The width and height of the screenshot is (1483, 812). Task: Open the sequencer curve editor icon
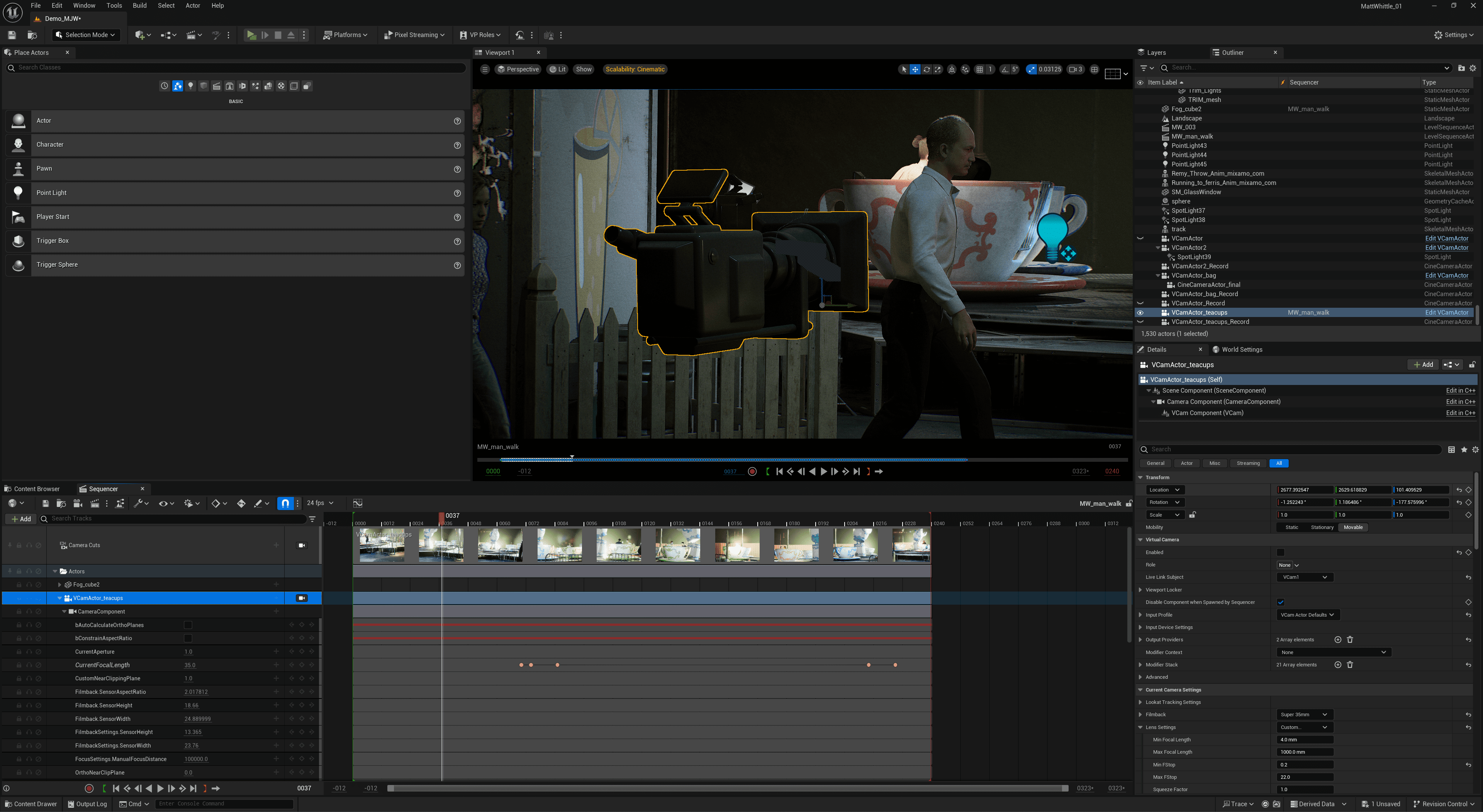coord(358,503)
